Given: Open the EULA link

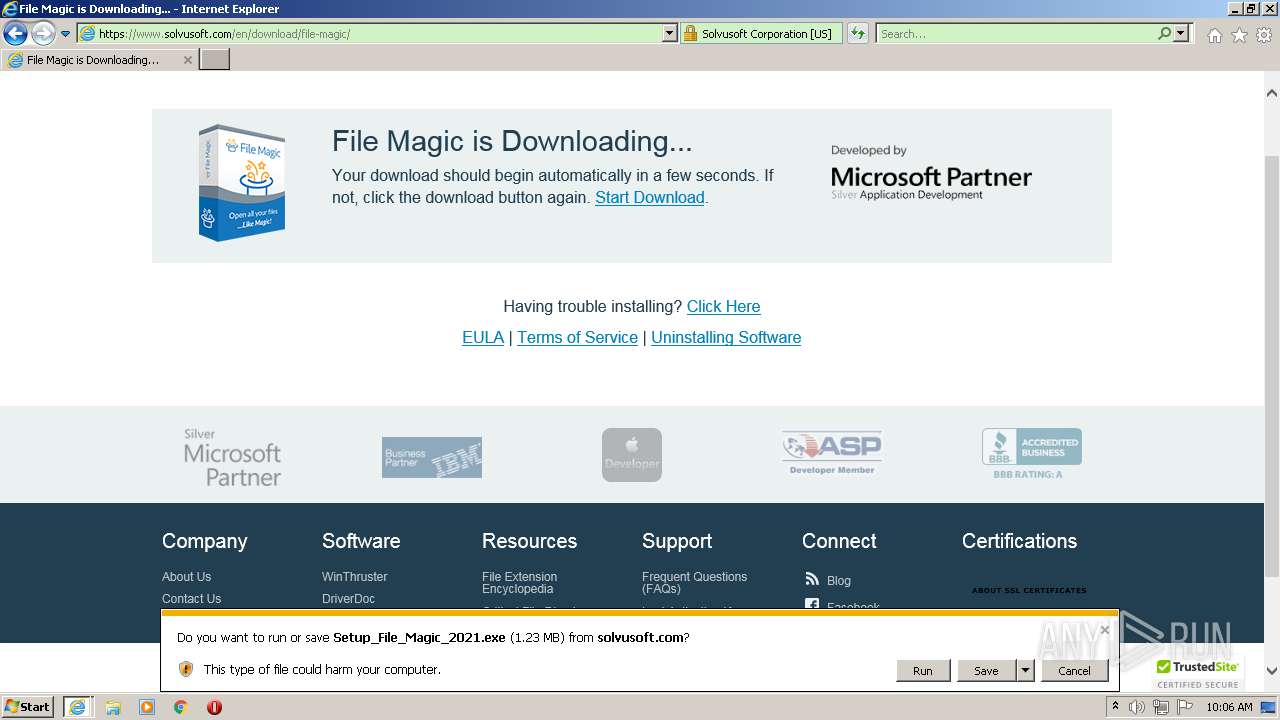Looking at the screenshot, I should [483, 337].
